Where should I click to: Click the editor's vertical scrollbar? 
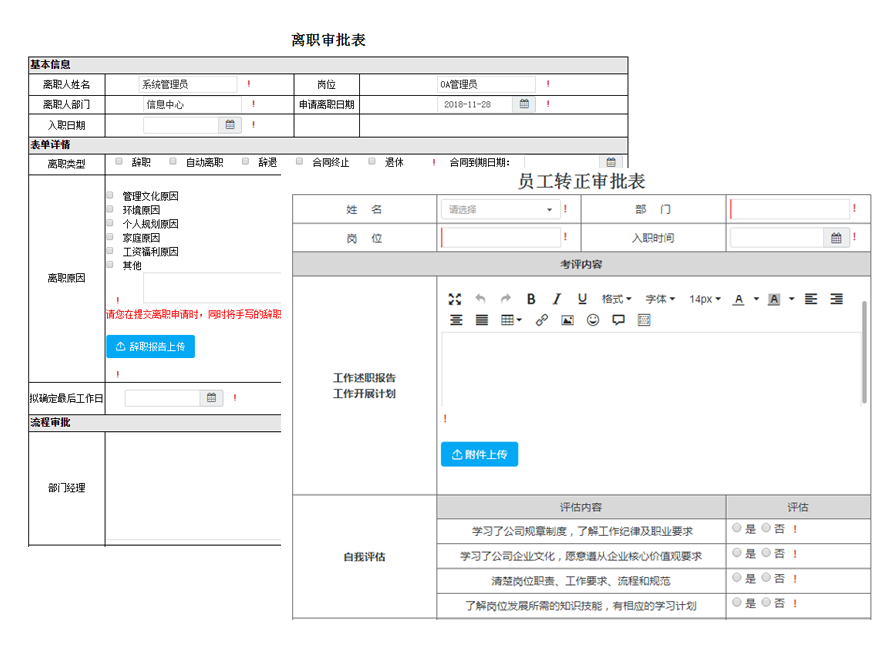point(865,352)
